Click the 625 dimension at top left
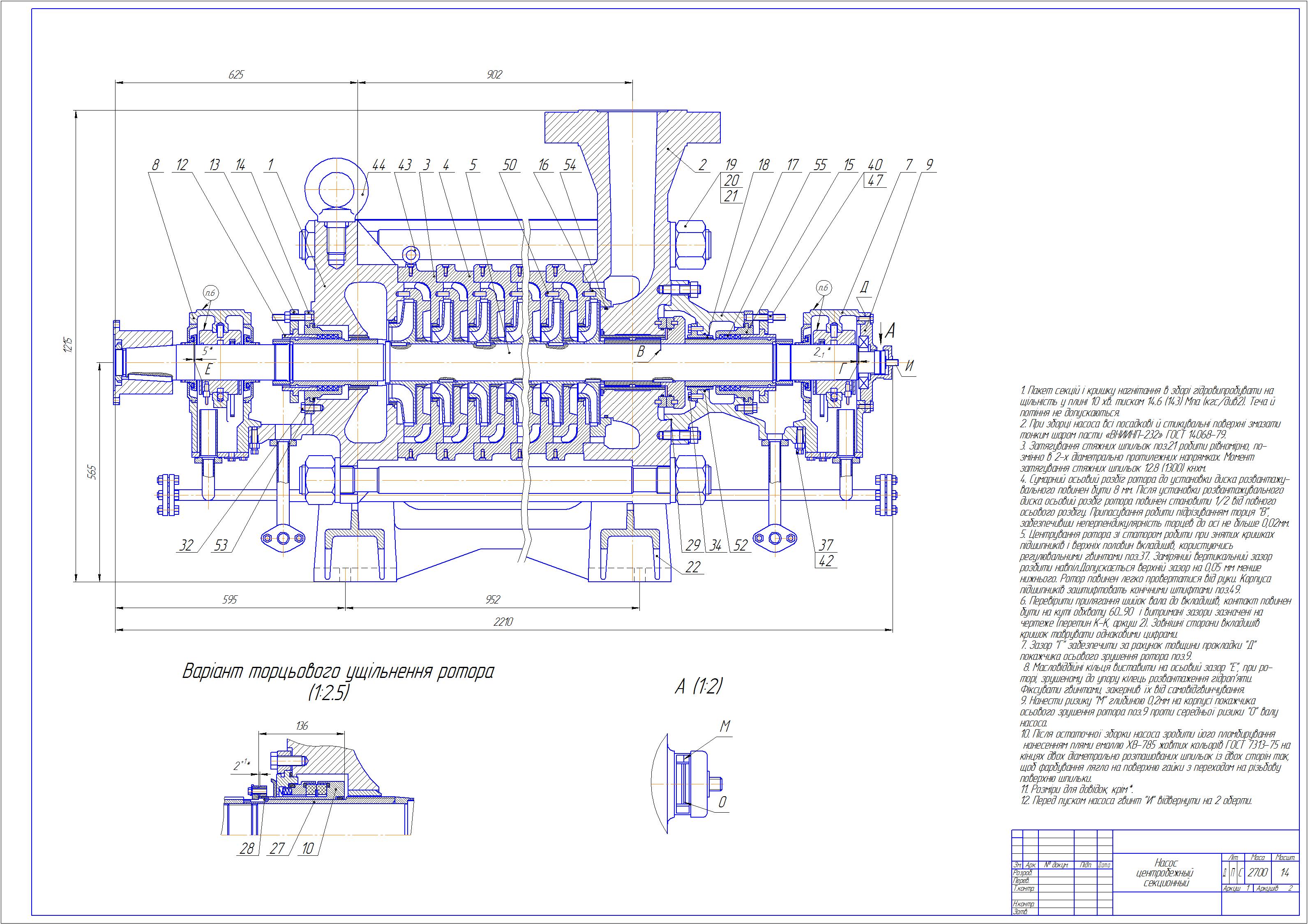 coord(236,75)
